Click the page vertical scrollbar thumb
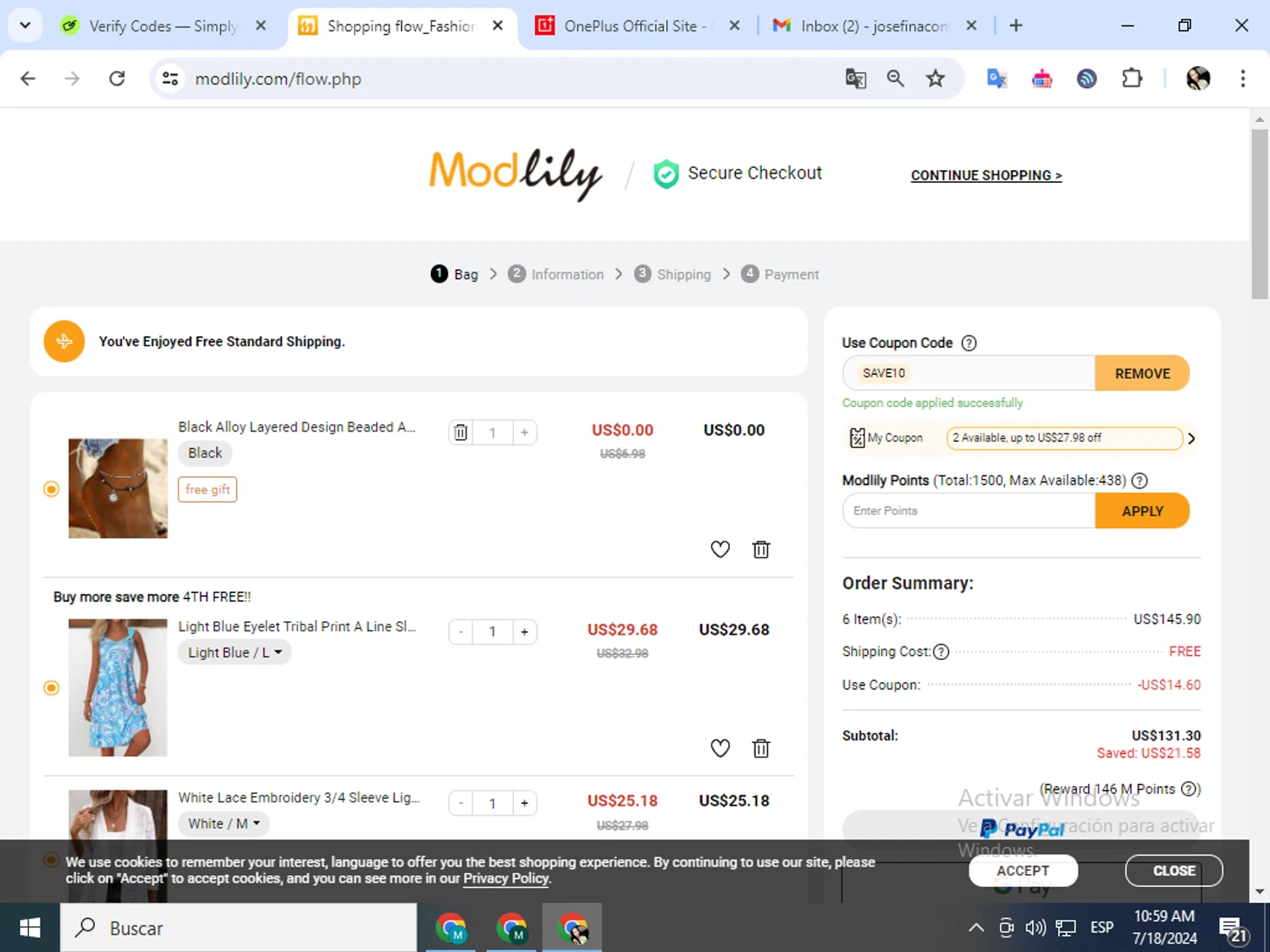This screenshot has height=952, width=1270. [x=1260, y=213]
